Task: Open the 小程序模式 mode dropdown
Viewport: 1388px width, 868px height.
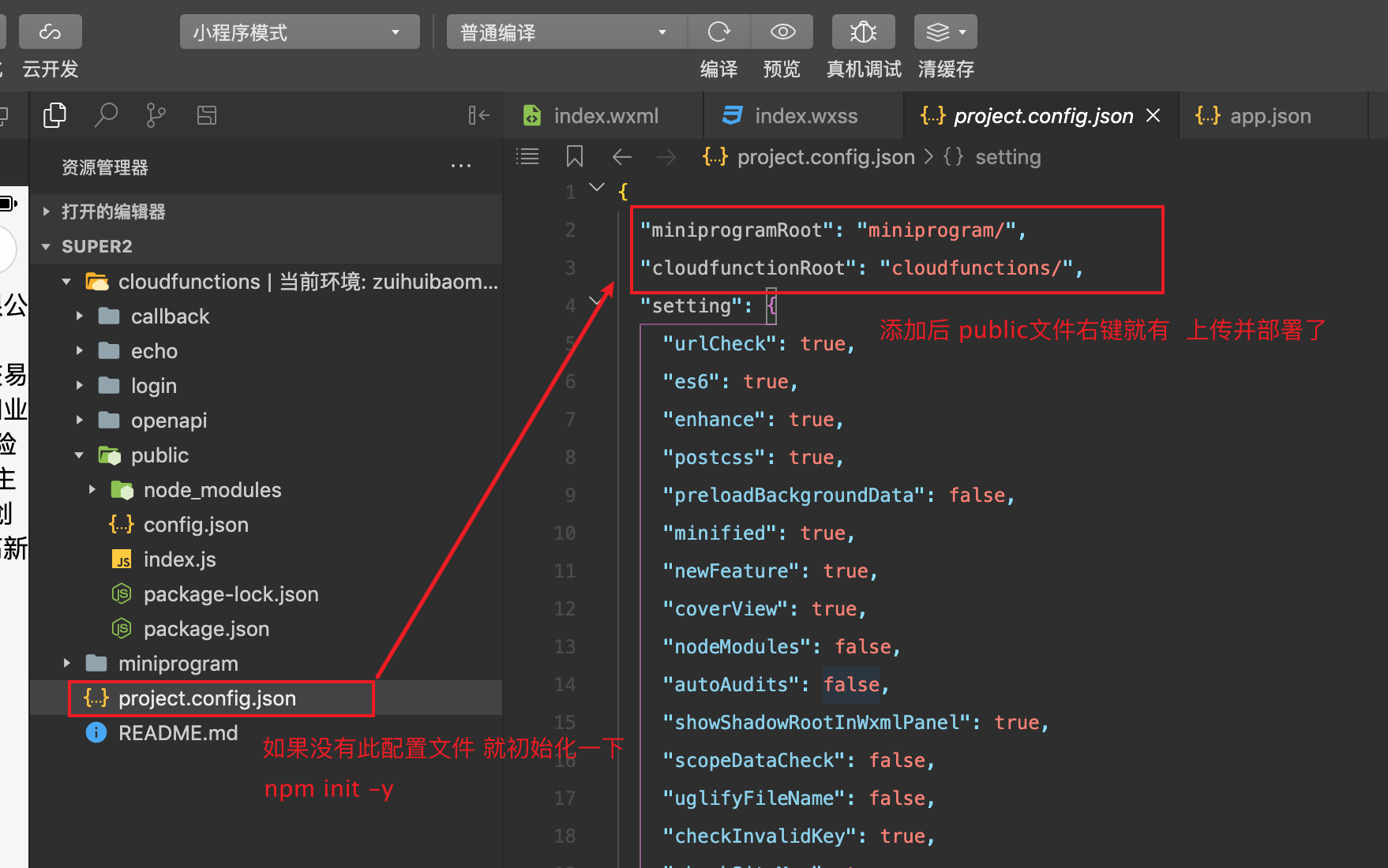Action: (x=300, y=32)
